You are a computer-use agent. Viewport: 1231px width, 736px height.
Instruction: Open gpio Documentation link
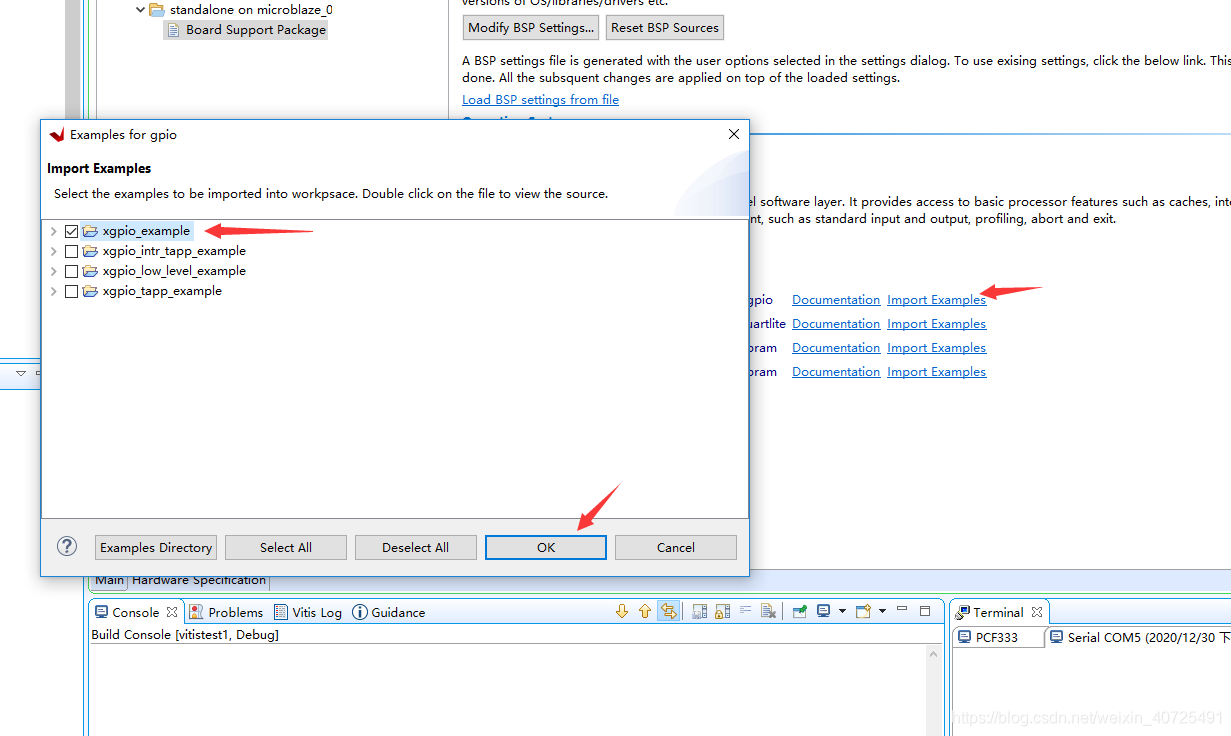click(836, 299)
